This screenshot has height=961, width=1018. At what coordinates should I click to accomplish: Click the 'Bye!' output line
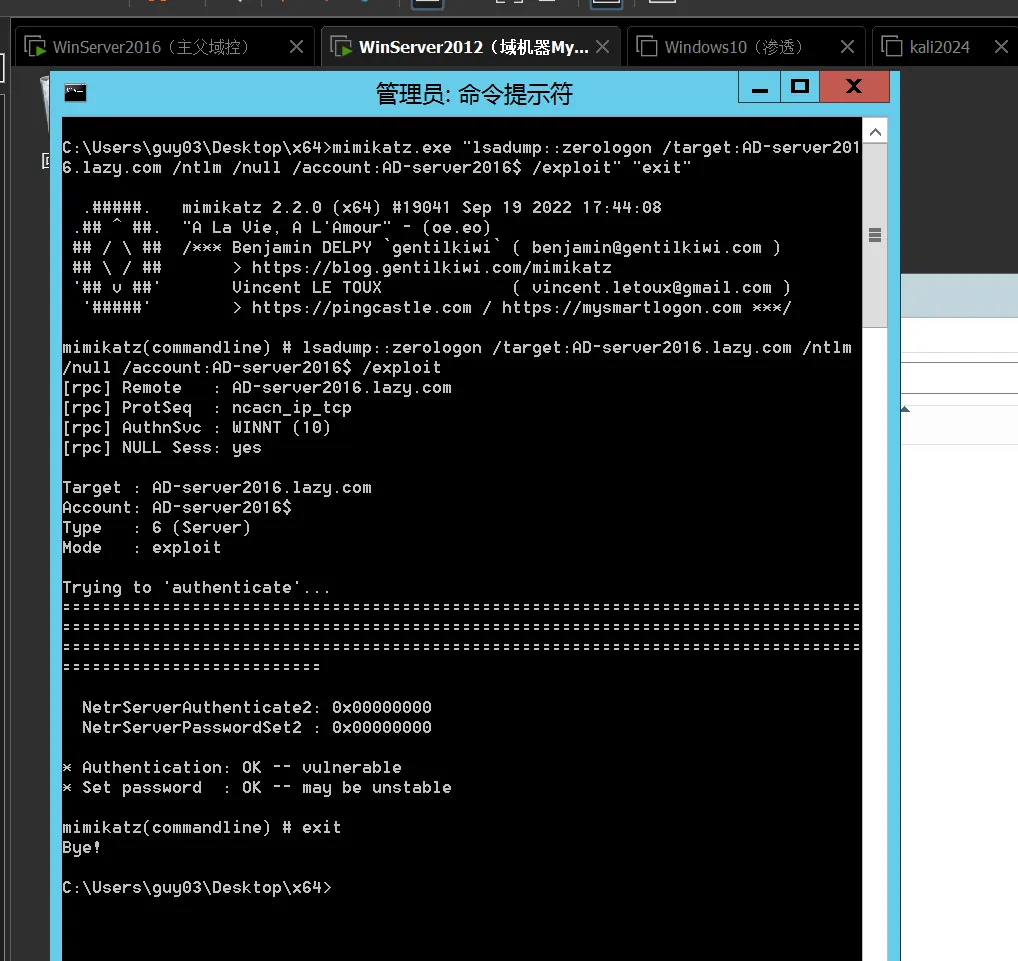point(82,847)
